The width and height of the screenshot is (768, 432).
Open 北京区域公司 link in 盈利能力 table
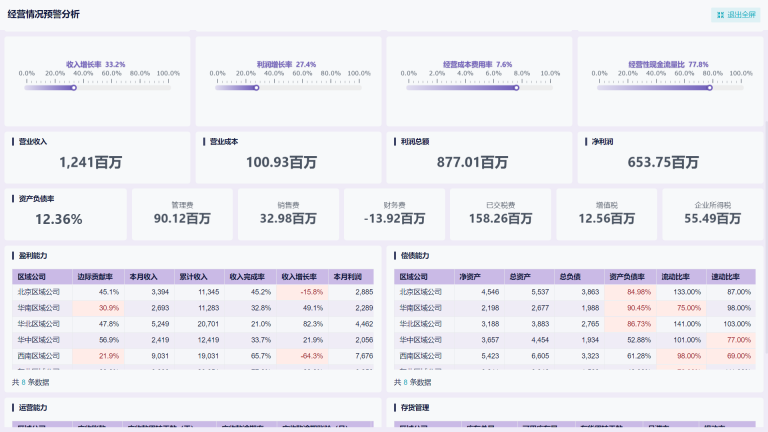(39, 292)
